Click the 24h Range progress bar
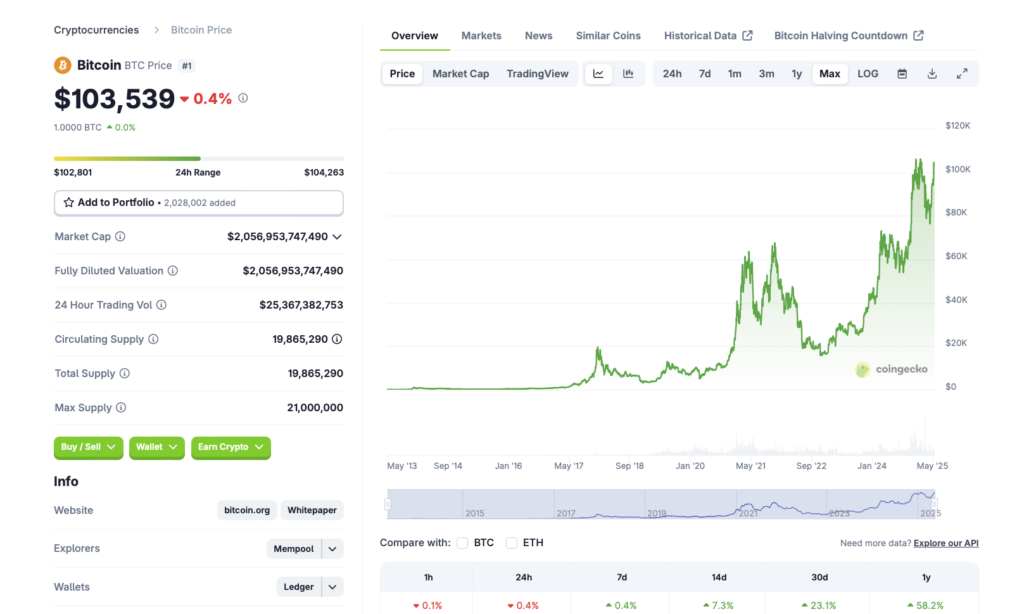 199,158
